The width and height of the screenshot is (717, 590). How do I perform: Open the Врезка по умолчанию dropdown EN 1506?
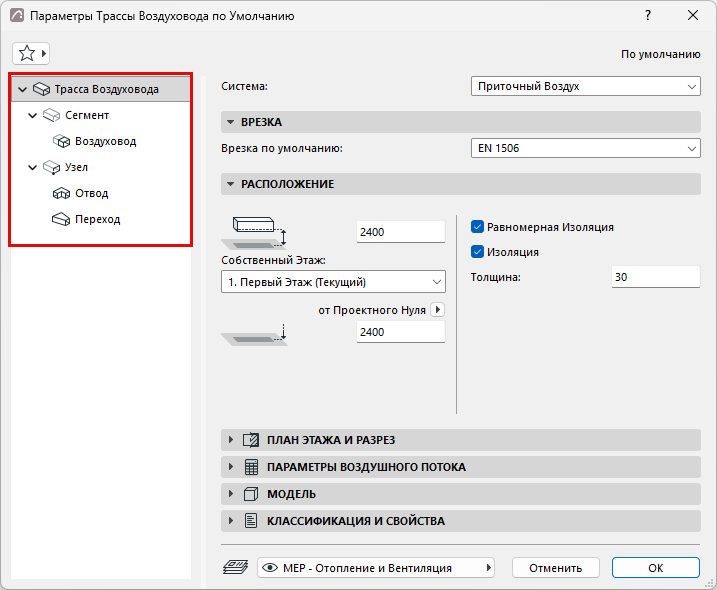pyautogui.click(x=586, y=148)
